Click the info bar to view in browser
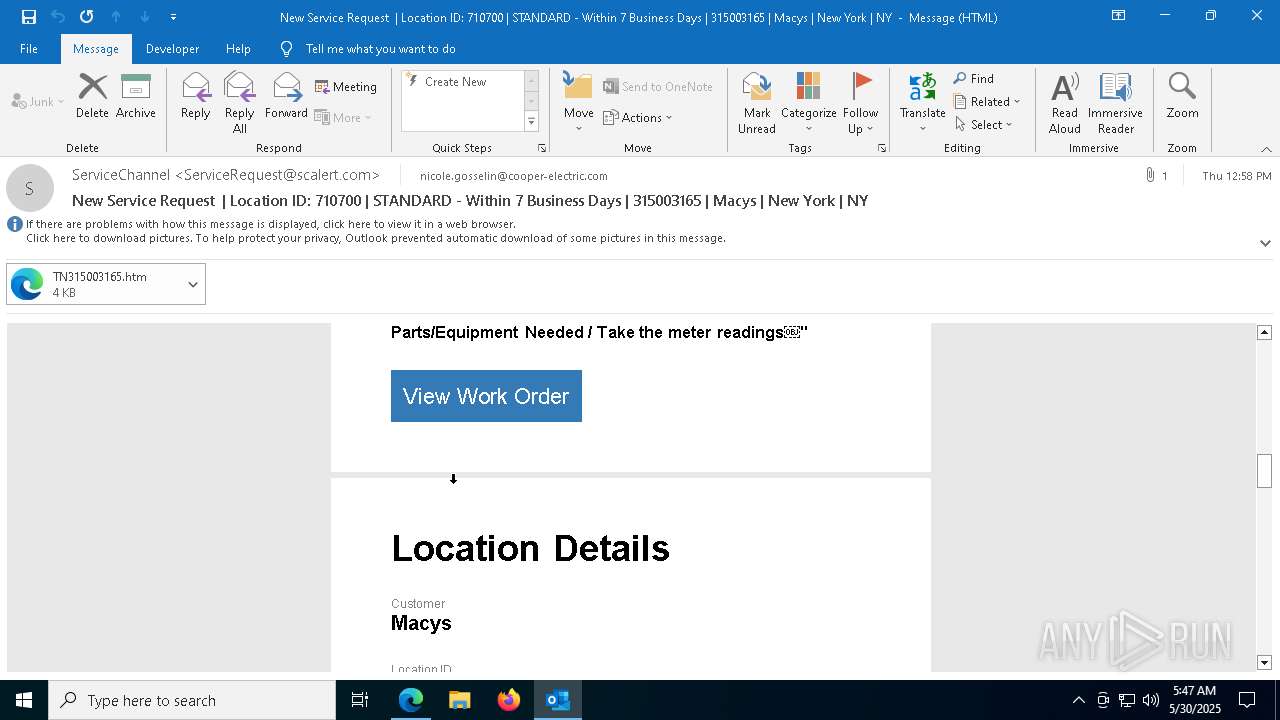 [x=271, y=225]
